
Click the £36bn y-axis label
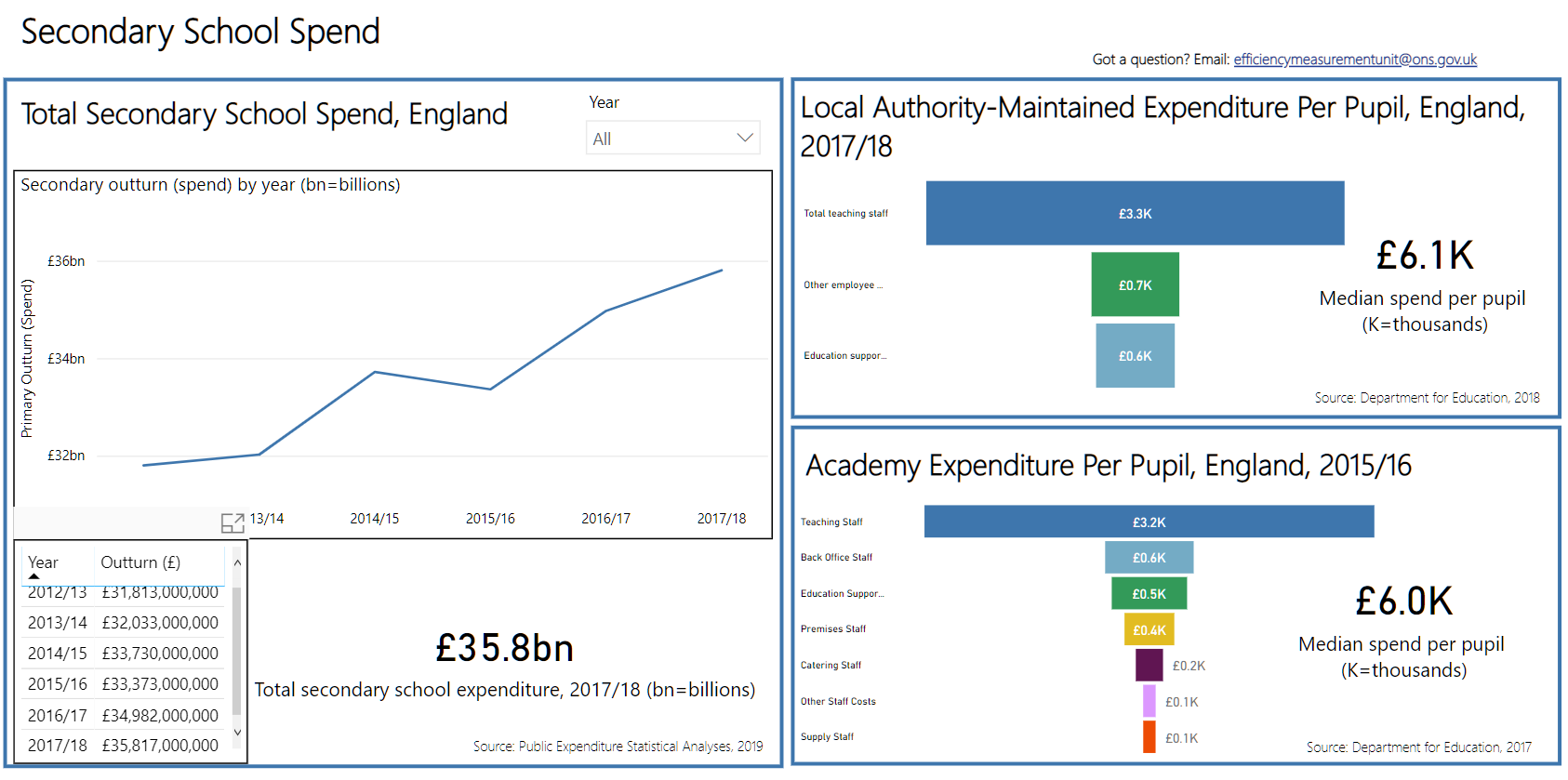[x=66, y=261]
